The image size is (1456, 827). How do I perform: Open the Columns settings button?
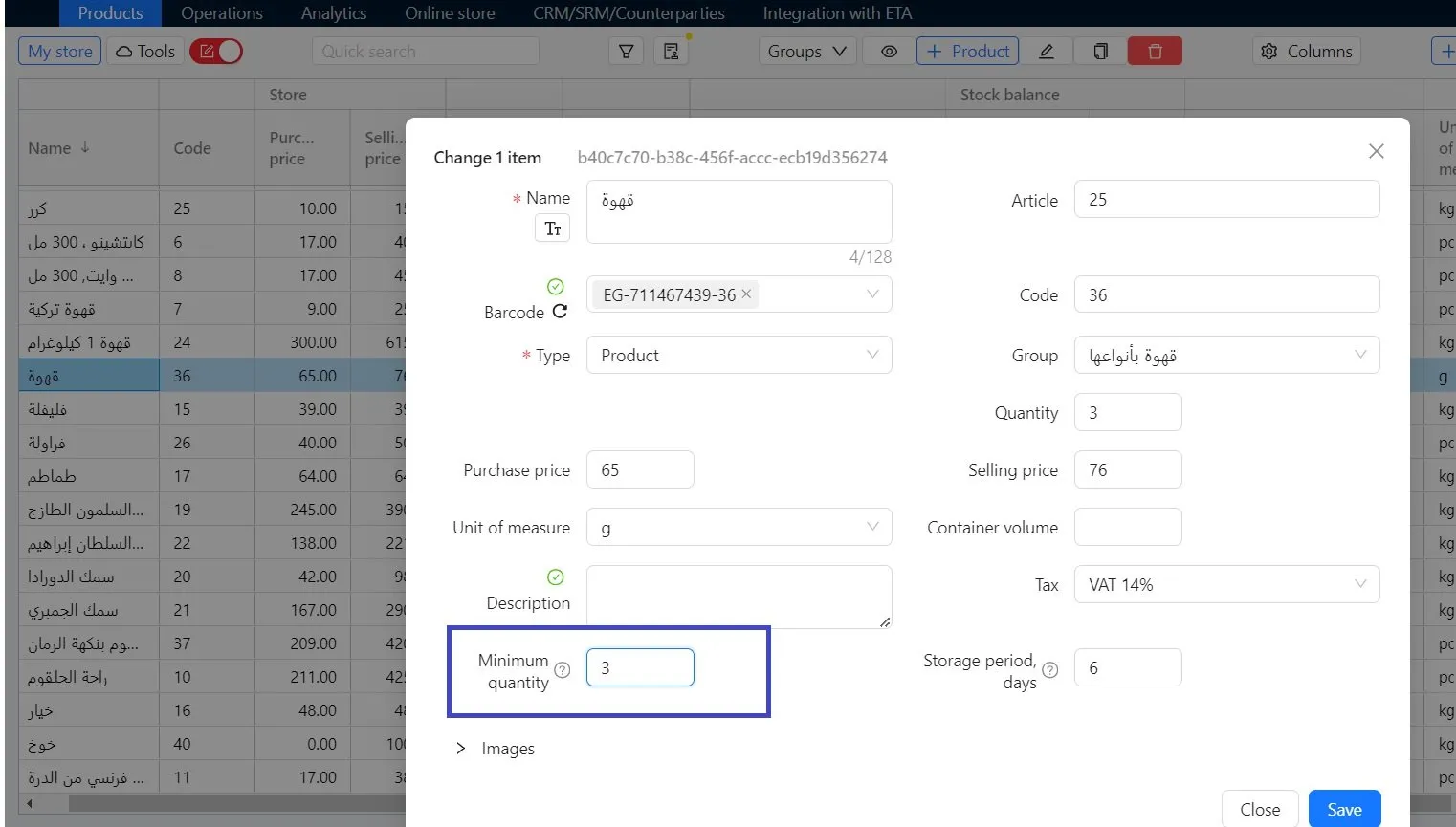(1307, 52)
